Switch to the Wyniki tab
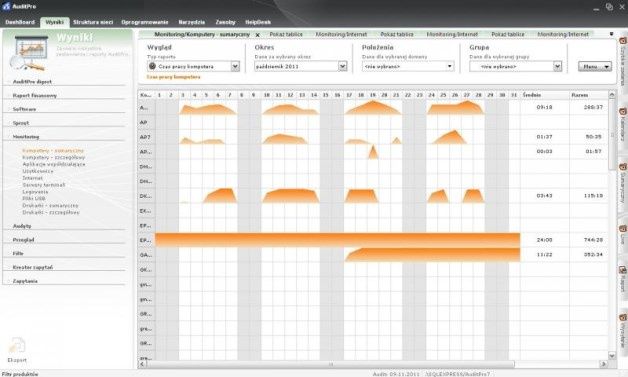 coord(54,22)
